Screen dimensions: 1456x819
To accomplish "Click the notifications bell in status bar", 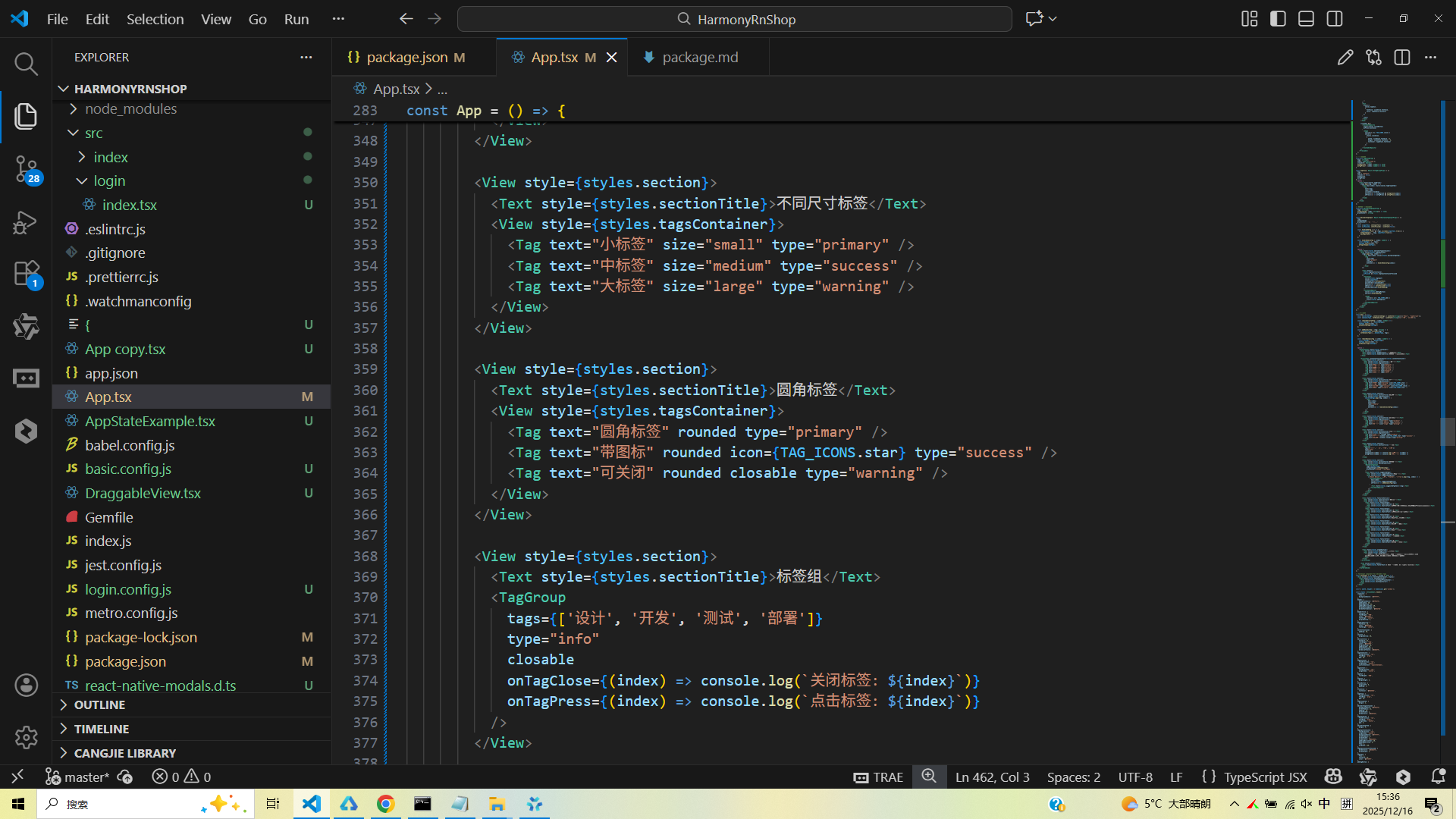I will pos(1438,777).
